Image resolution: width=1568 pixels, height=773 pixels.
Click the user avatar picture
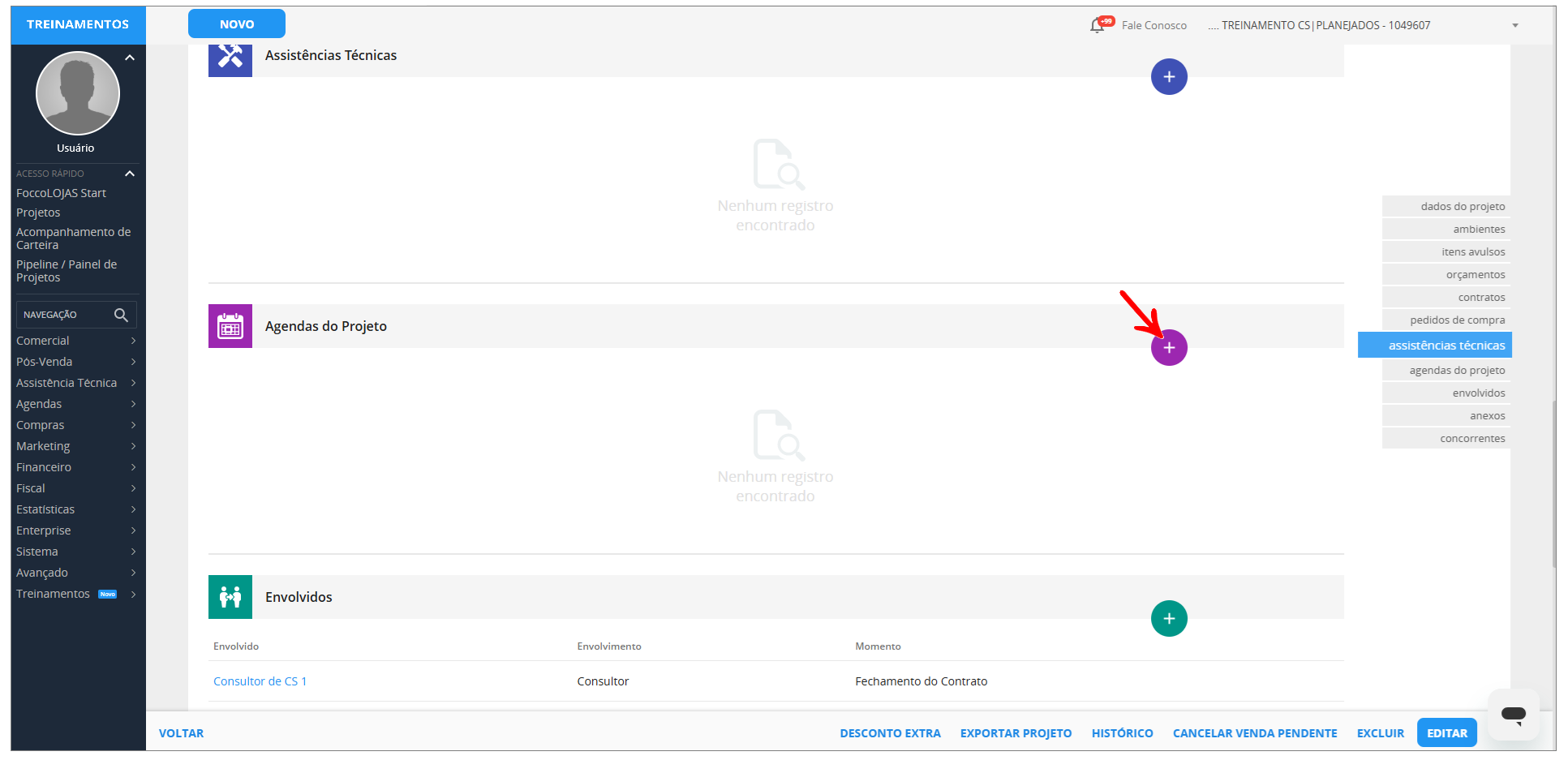(x=78, y=93)
